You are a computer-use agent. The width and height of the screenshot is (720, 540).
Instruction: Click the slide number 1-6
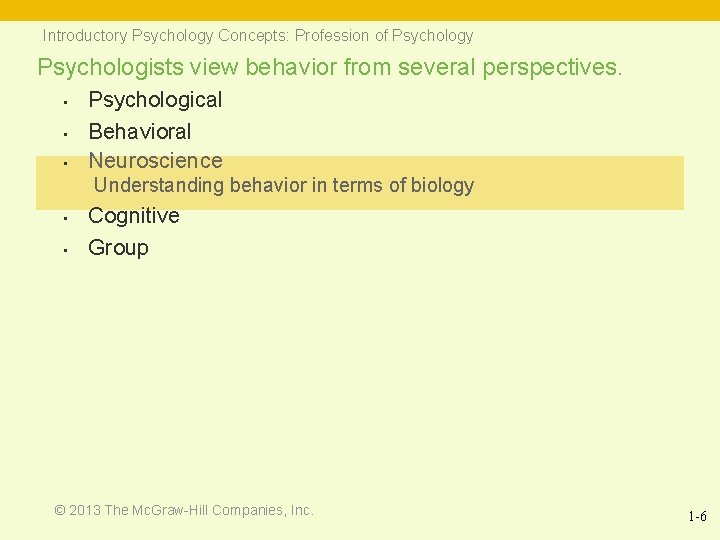coord(697,517)
